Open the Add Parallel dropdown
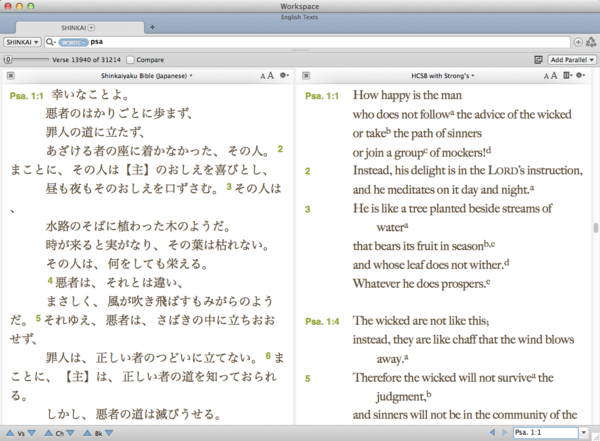Screen dimensions: 600x441 click(x=572, y=60)
